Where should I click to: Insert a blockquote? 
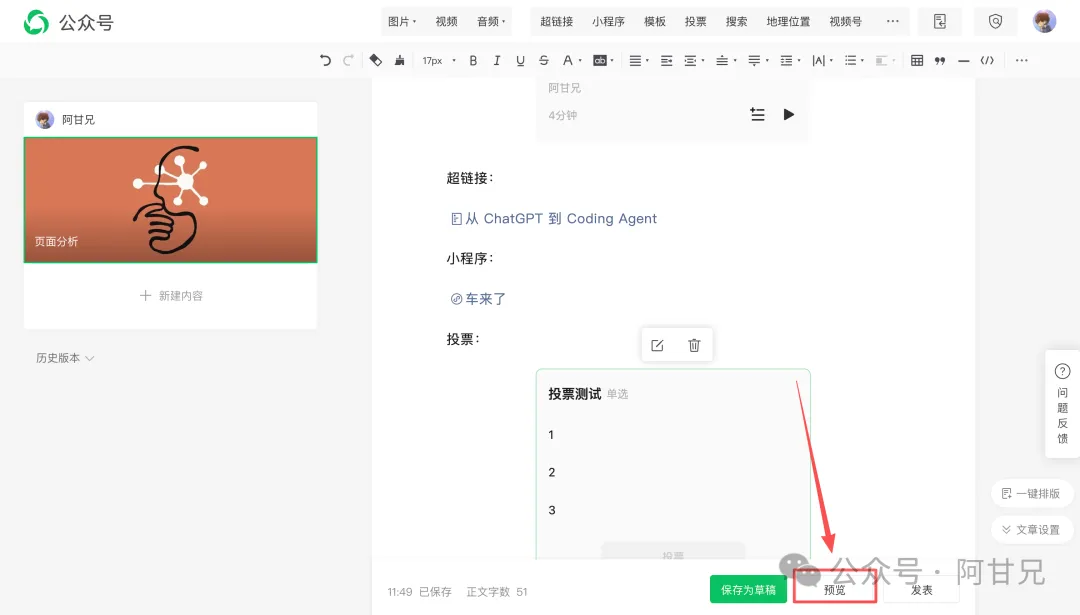tap(940, 61)
